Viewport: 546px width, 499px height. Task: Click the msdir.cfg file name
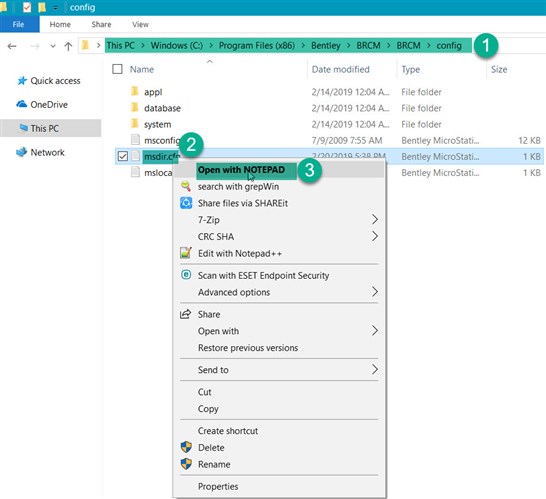click(x=161, y=157)
